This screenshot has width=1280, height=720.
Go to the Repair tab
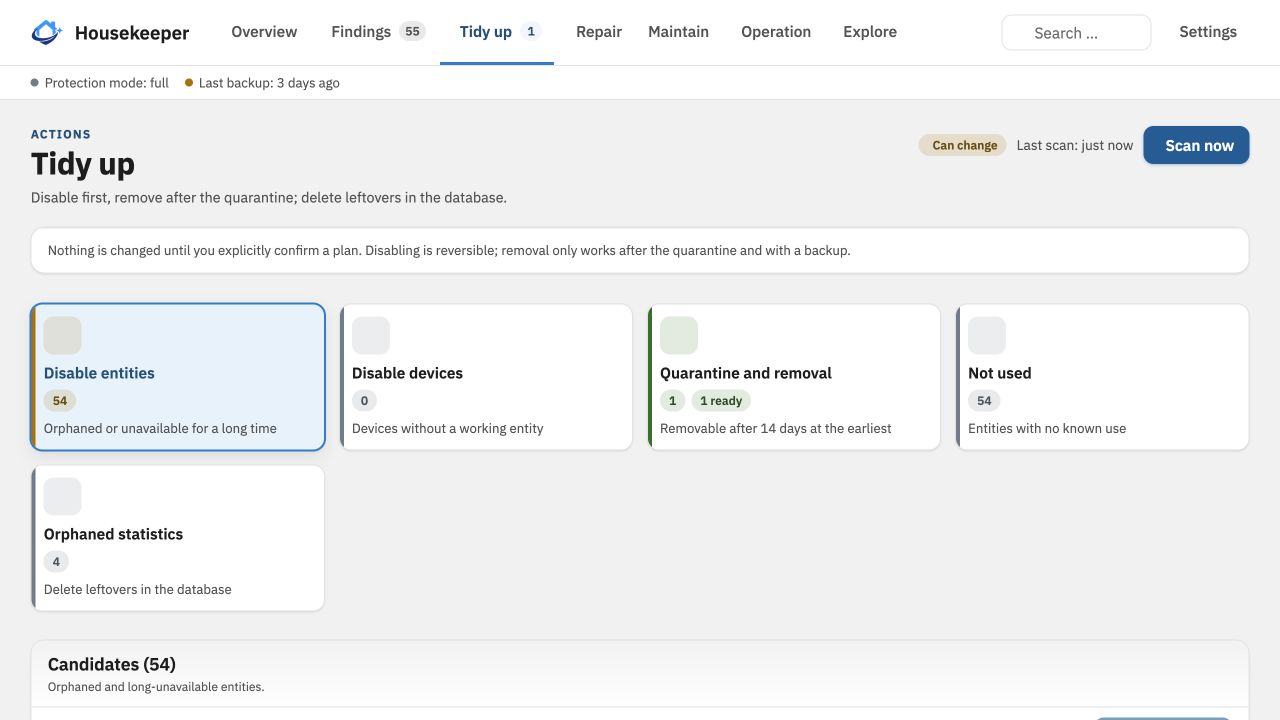pos(599,32)
